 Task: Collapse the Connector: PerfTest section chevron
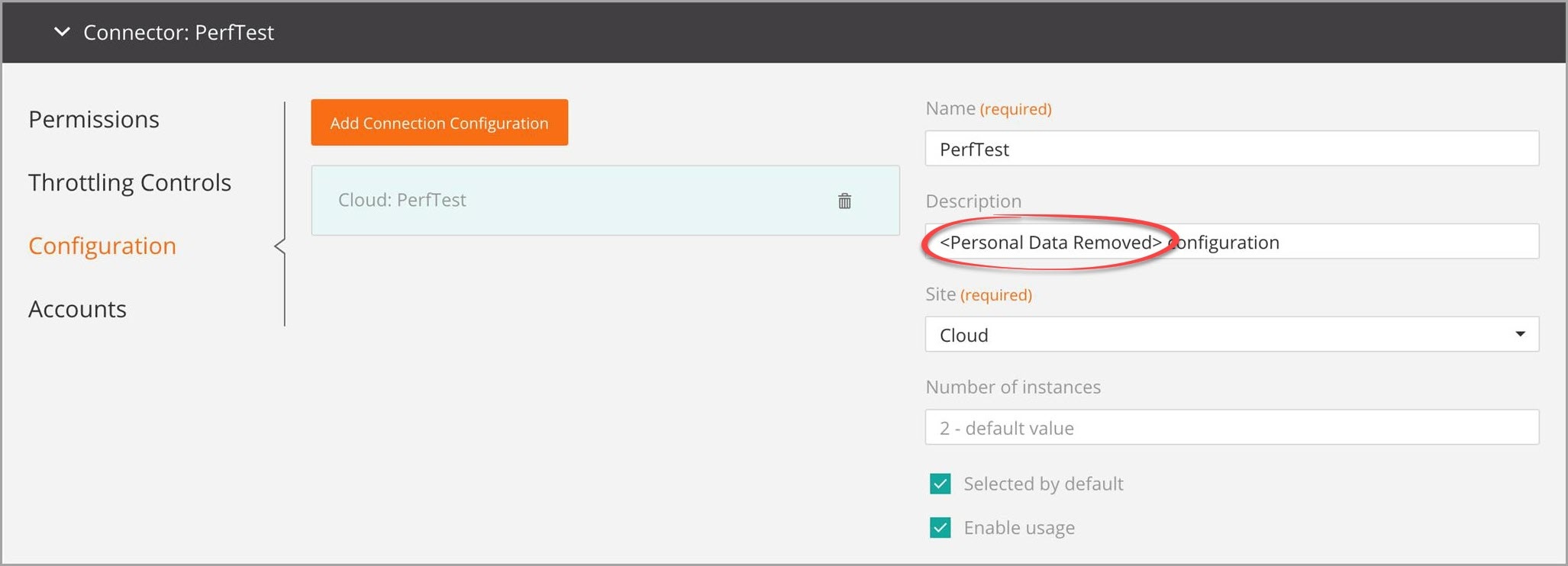[x=62, y=32]
